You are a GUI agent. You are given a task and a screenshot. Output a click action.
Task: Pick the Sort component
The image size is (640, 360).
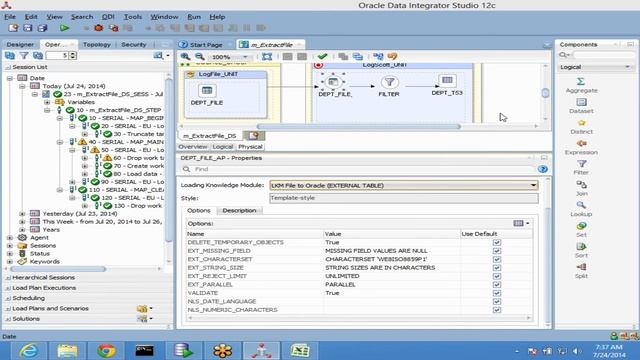tap(581, 250)
